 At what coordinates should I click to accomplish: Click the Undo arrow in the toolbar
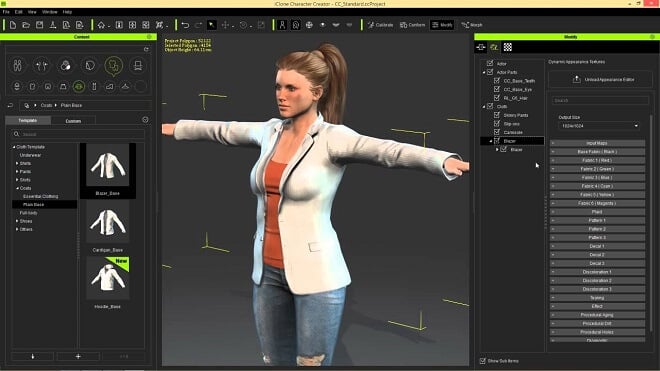point(185,25)
